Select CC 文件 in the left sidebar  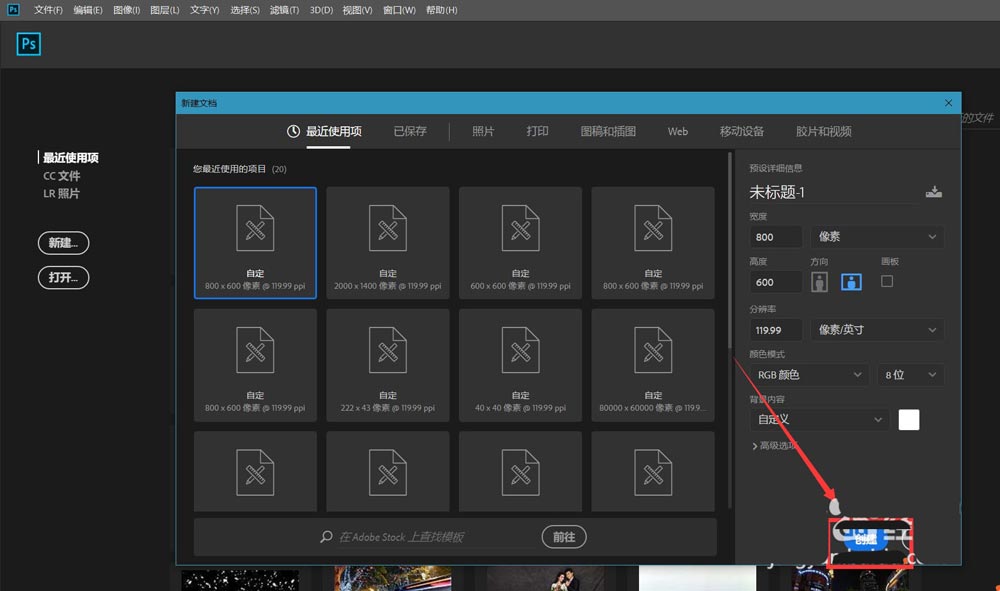pos(62,175)
